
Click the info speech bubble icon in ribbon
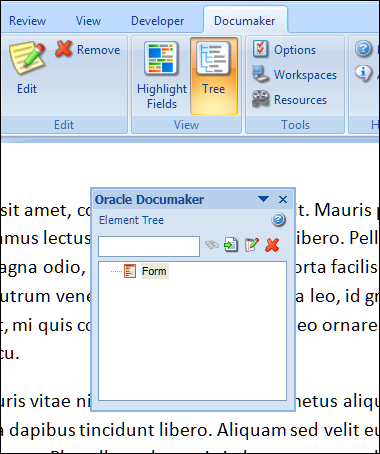coord(363,73)
